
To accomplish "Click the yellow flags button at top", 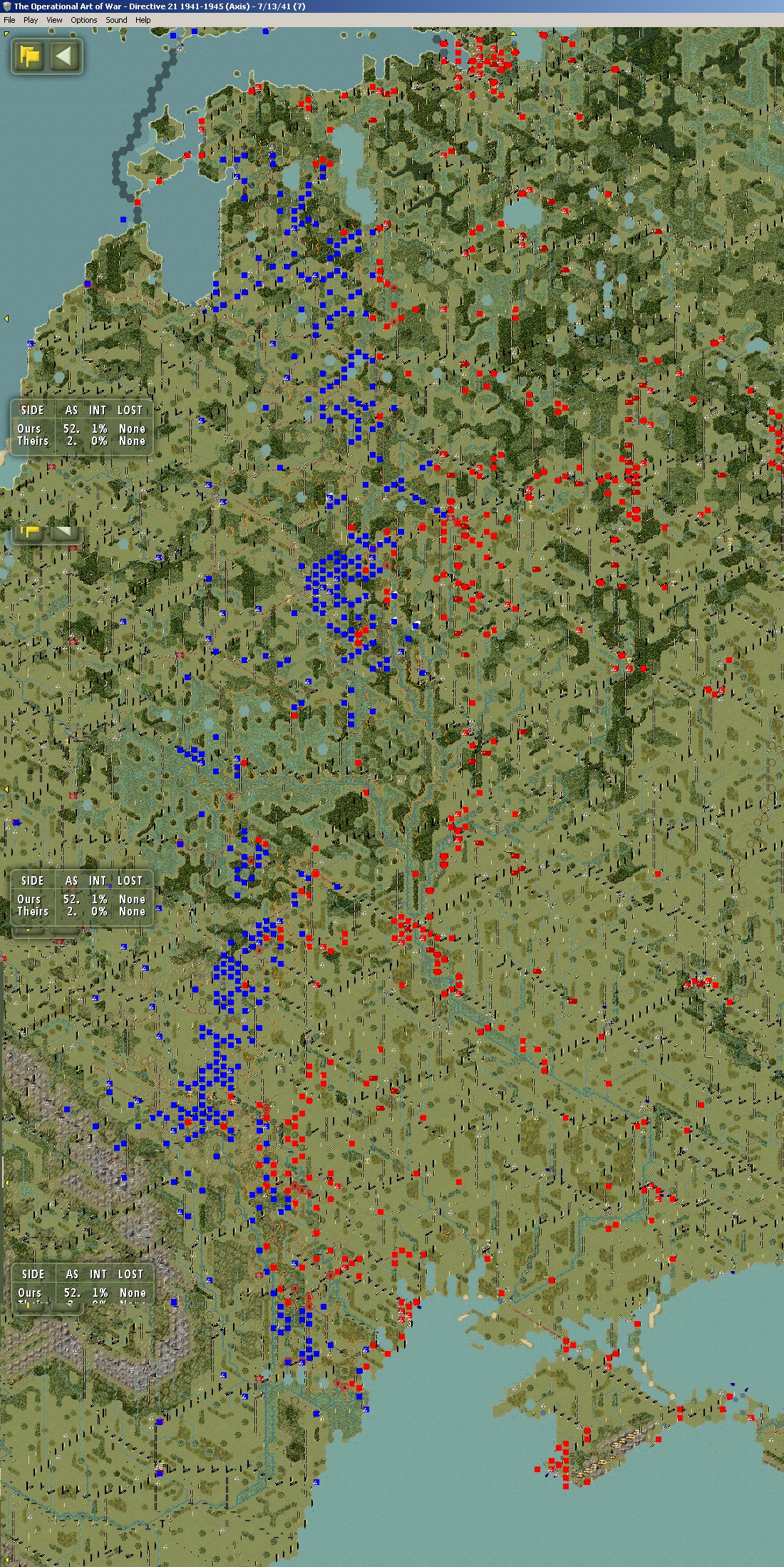I will pos(30,56).
